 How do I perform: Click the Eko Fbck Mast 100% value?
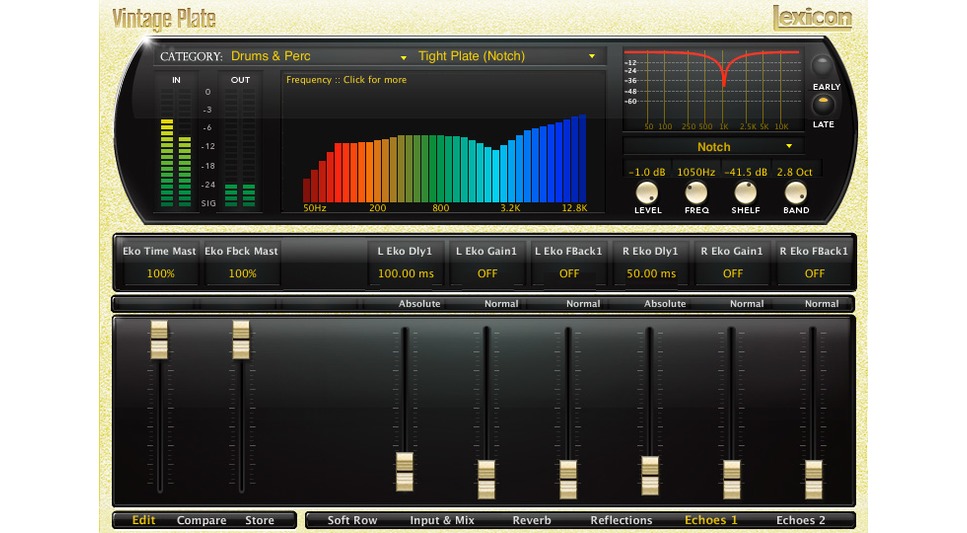pyautogui.click(x=242, y=273)
